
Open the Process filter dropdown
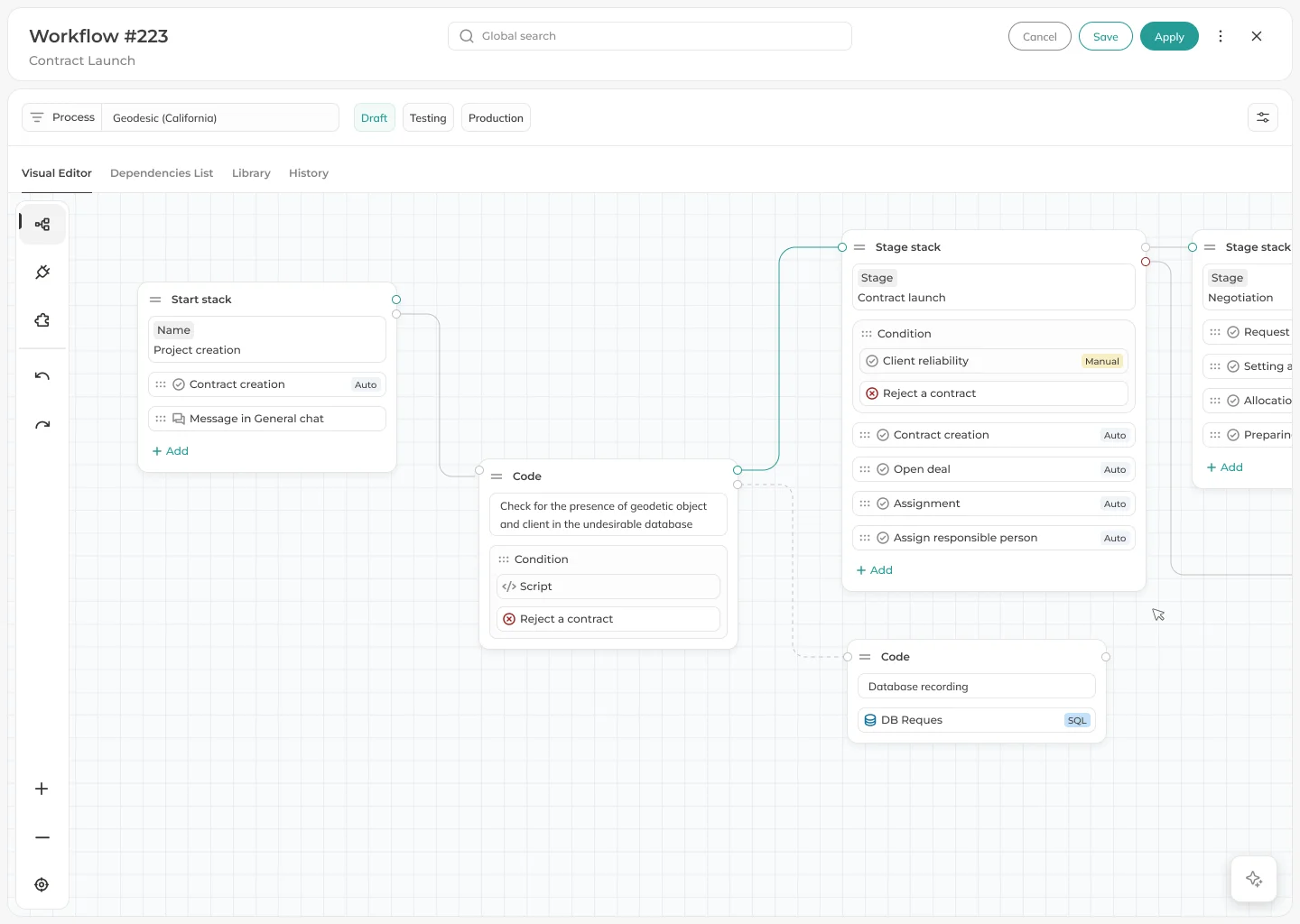point(61,117)
